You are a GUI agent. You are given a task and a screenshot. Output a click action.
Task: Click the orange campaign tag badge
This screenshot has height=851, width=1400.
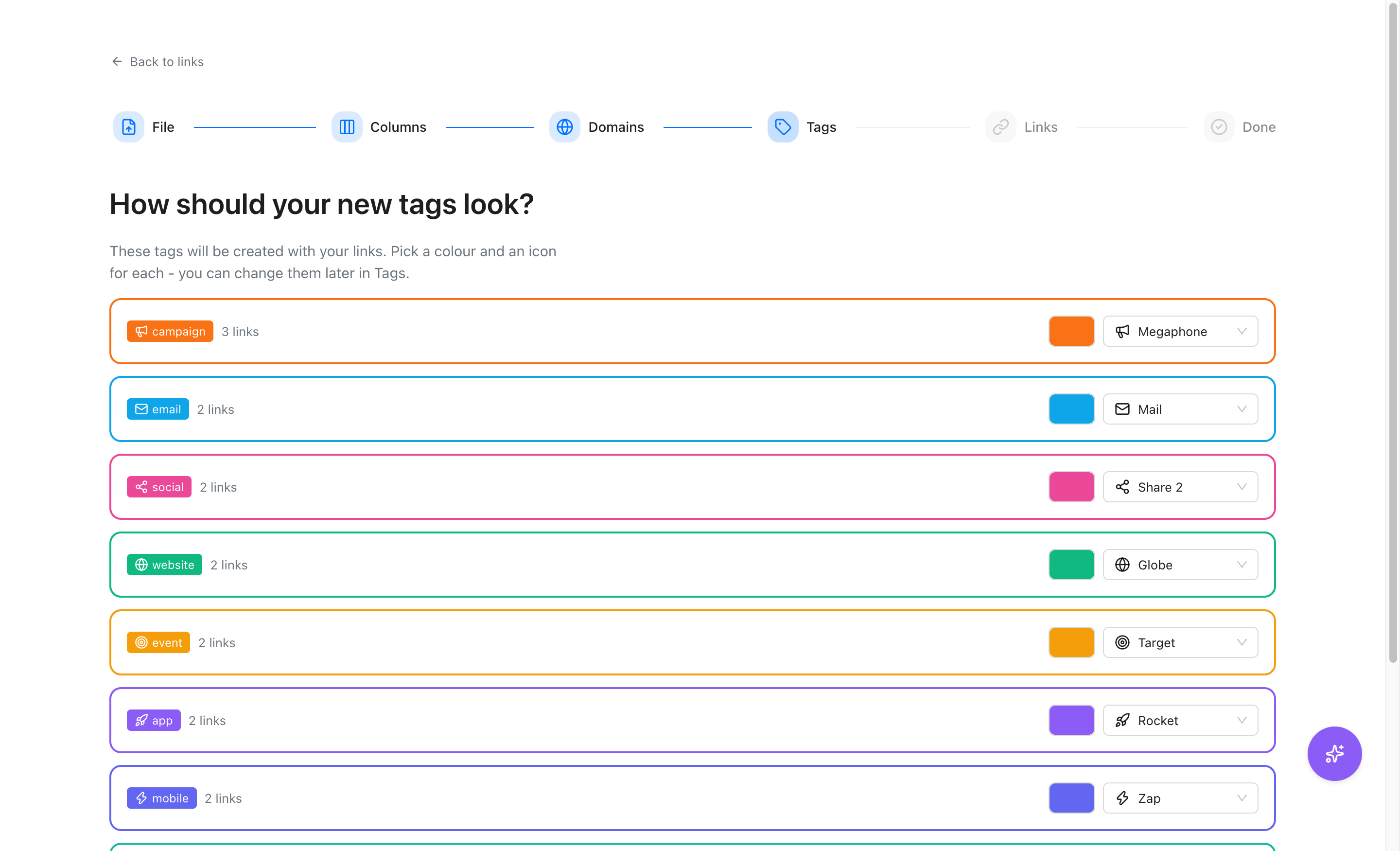point(170,332)
